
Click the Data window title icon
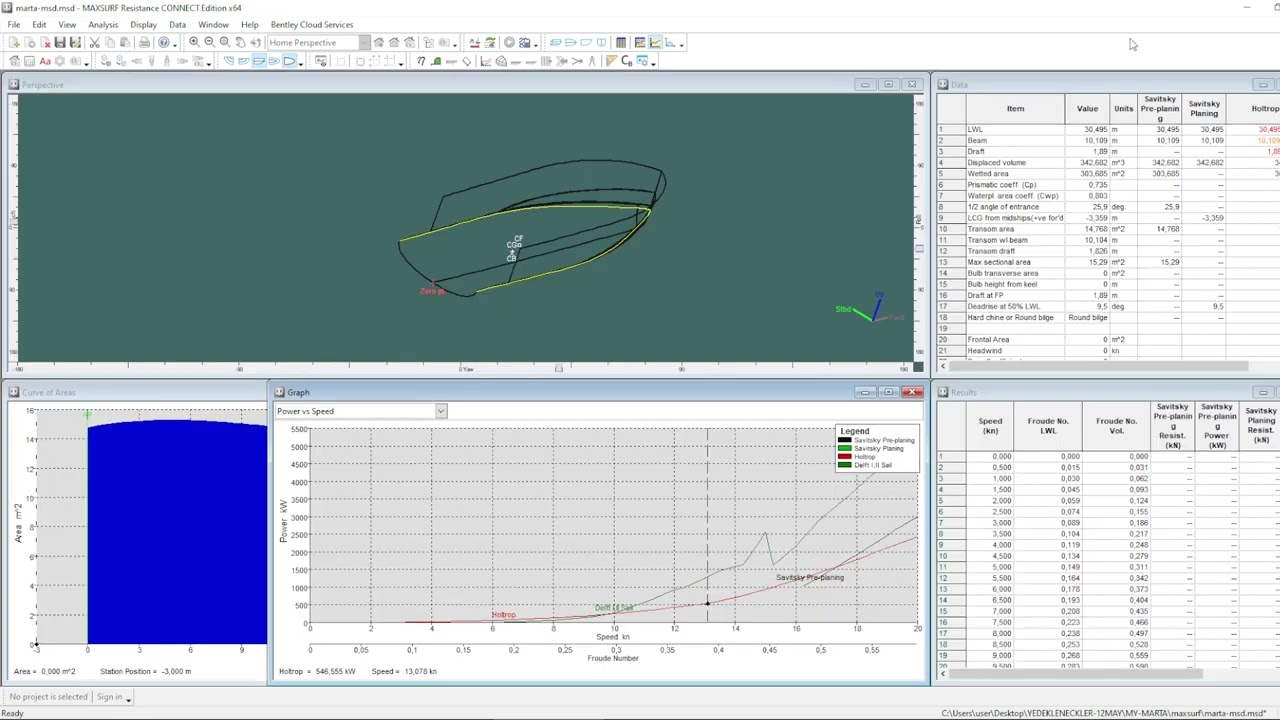[x=943, y=85]
